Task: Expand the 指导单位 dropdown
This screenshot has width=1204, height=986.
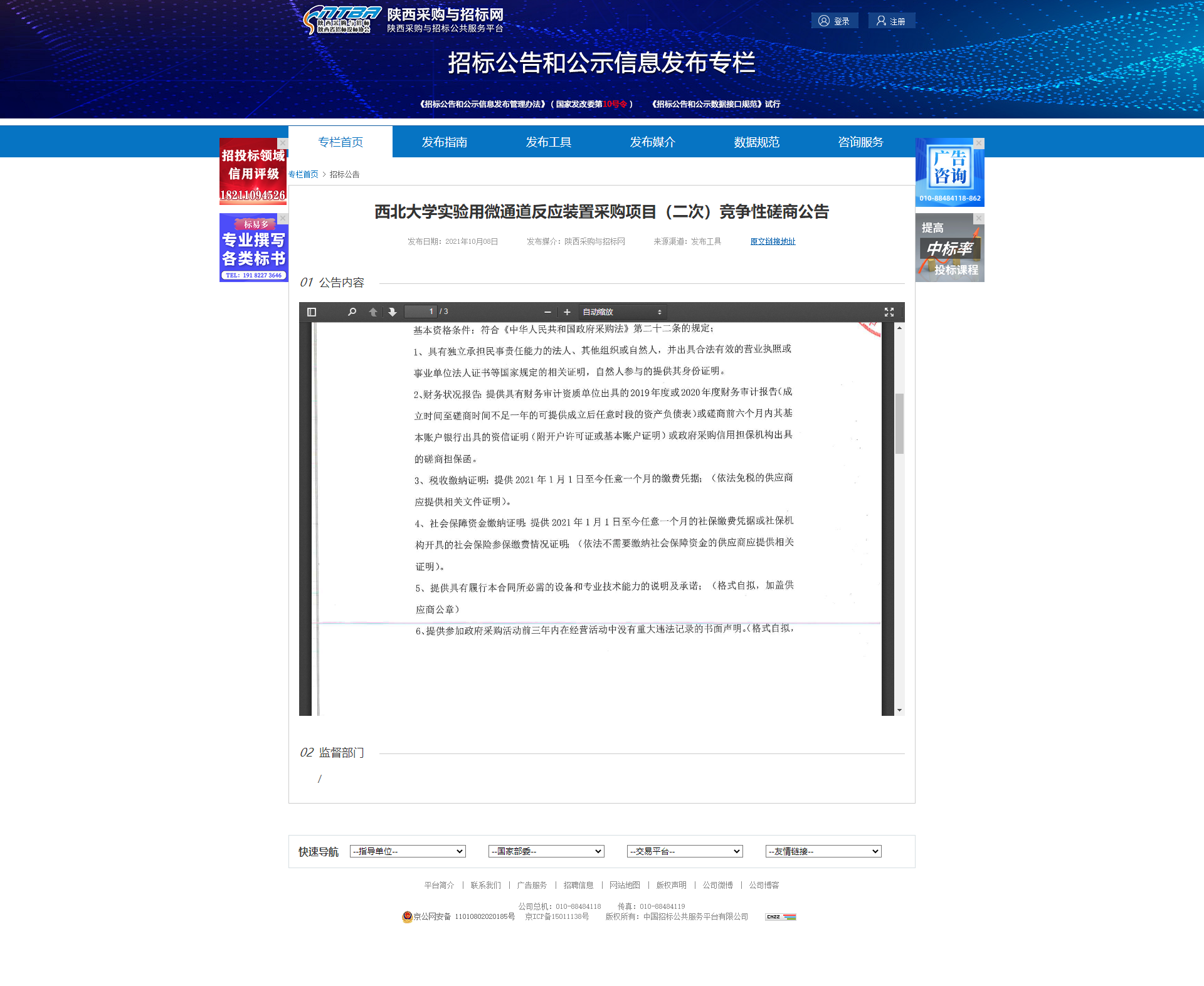Action: [408, 851]
